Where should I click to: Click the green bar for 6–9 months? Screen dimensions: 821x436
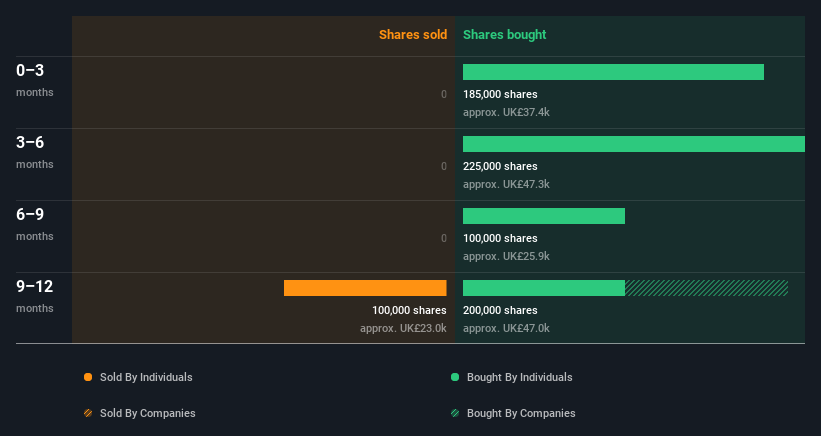coord(543,216)
